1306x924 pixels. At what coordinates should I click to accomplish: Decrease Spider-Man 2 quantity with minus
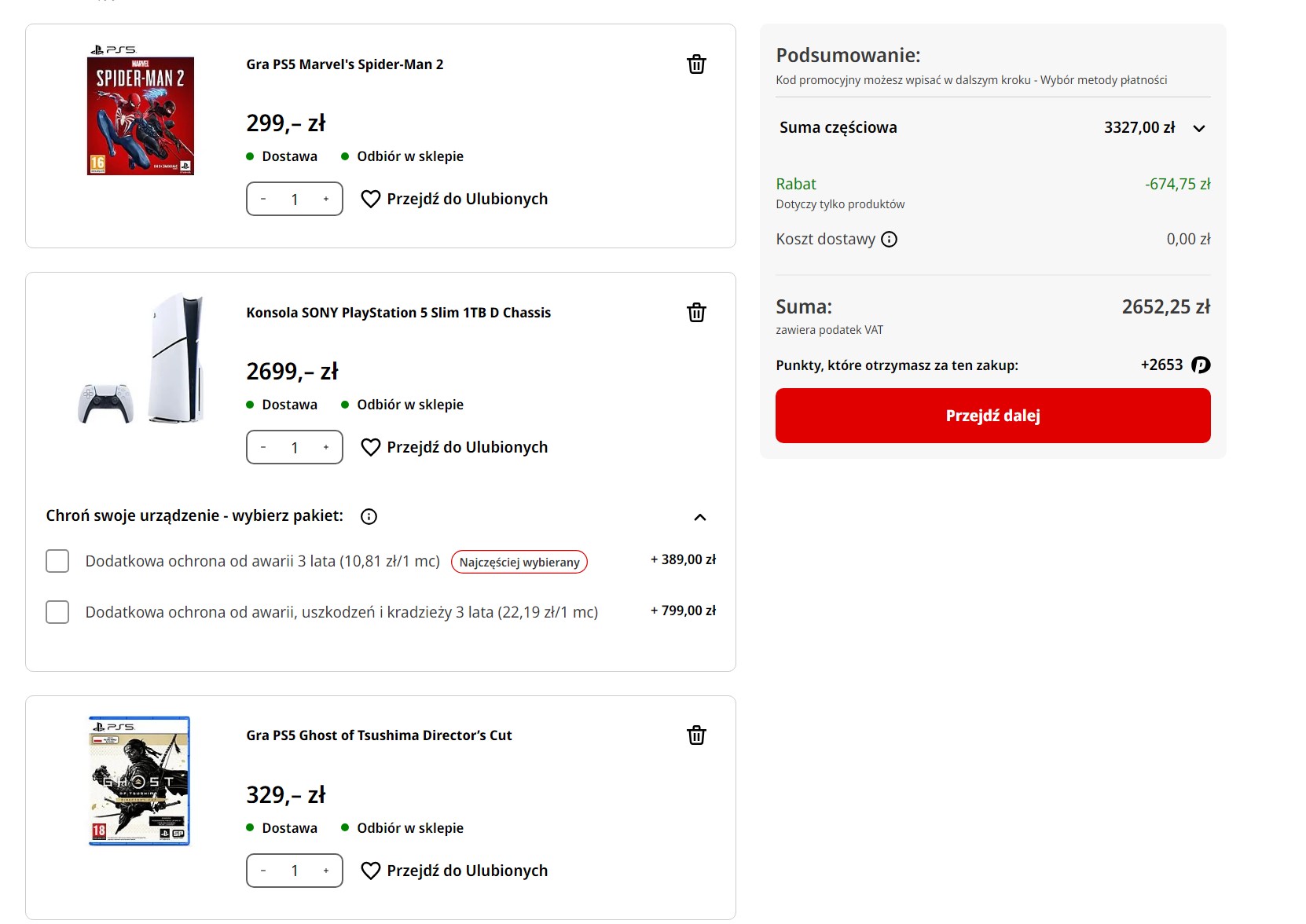click(263, 199)
